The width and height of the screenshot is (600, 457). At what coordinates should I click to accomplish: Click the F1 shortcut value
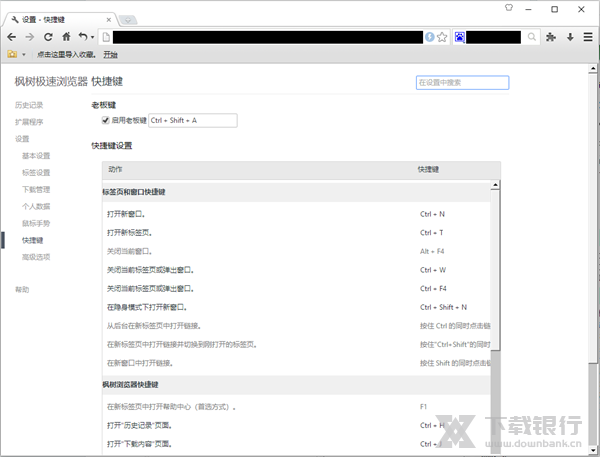click(x=423, y=406)
